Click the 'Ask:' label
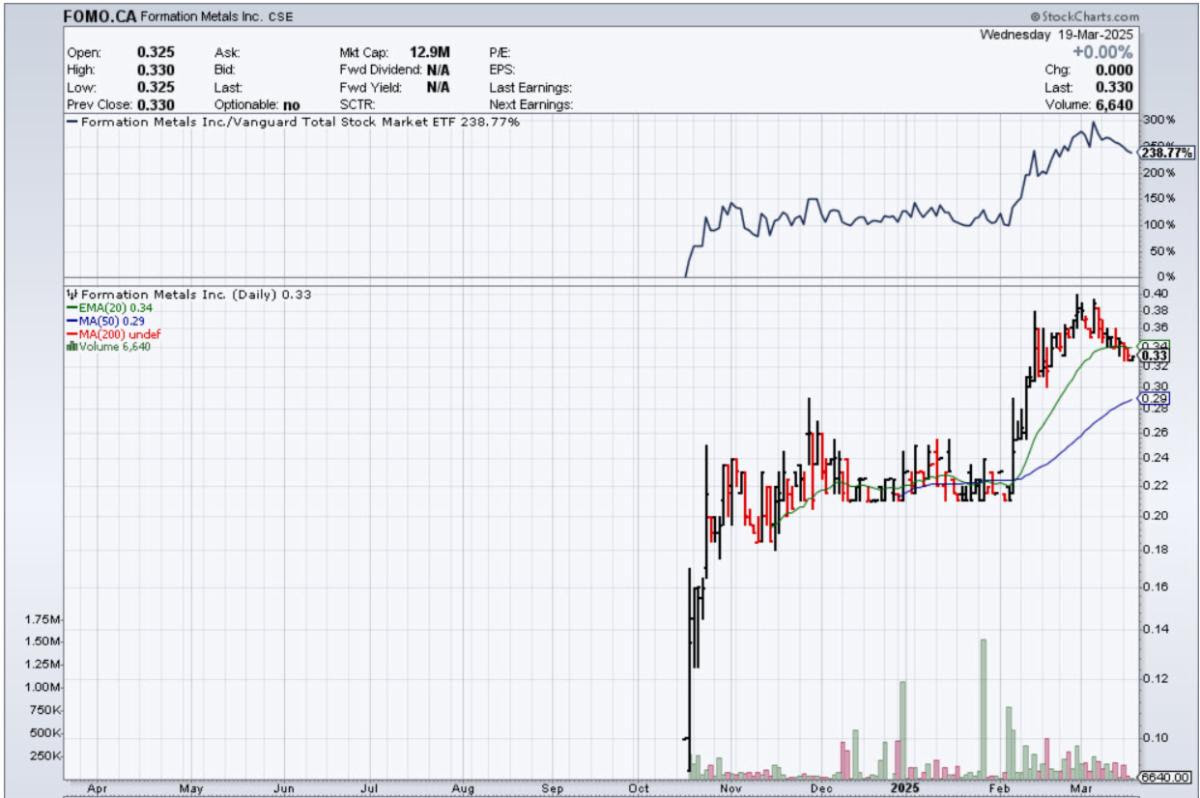Screen dimensions: 1200x798 (226, 52)
